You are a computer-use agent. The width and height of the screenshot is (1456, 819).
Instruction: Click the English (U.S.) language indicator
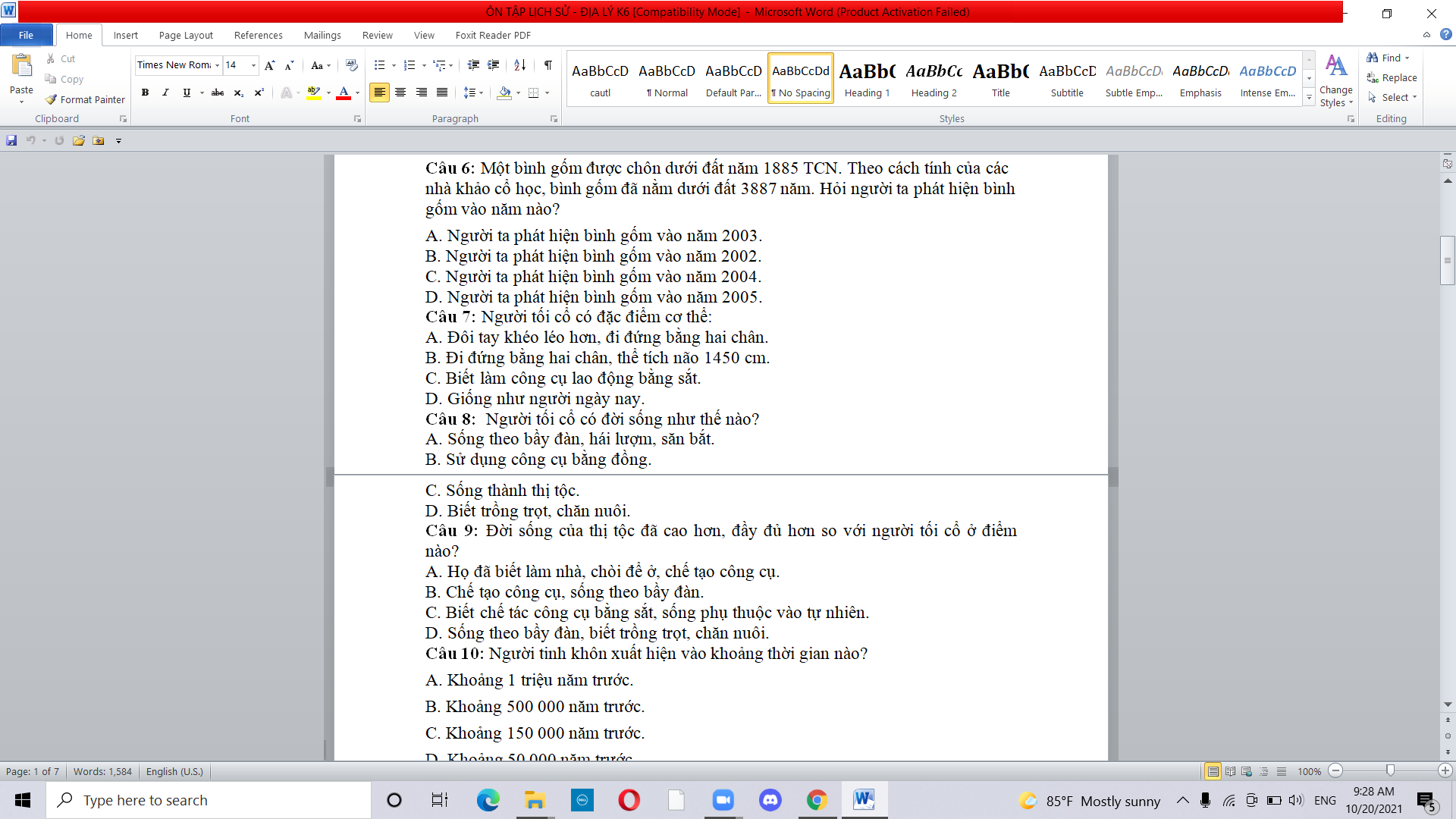click(x=174, y=771)
